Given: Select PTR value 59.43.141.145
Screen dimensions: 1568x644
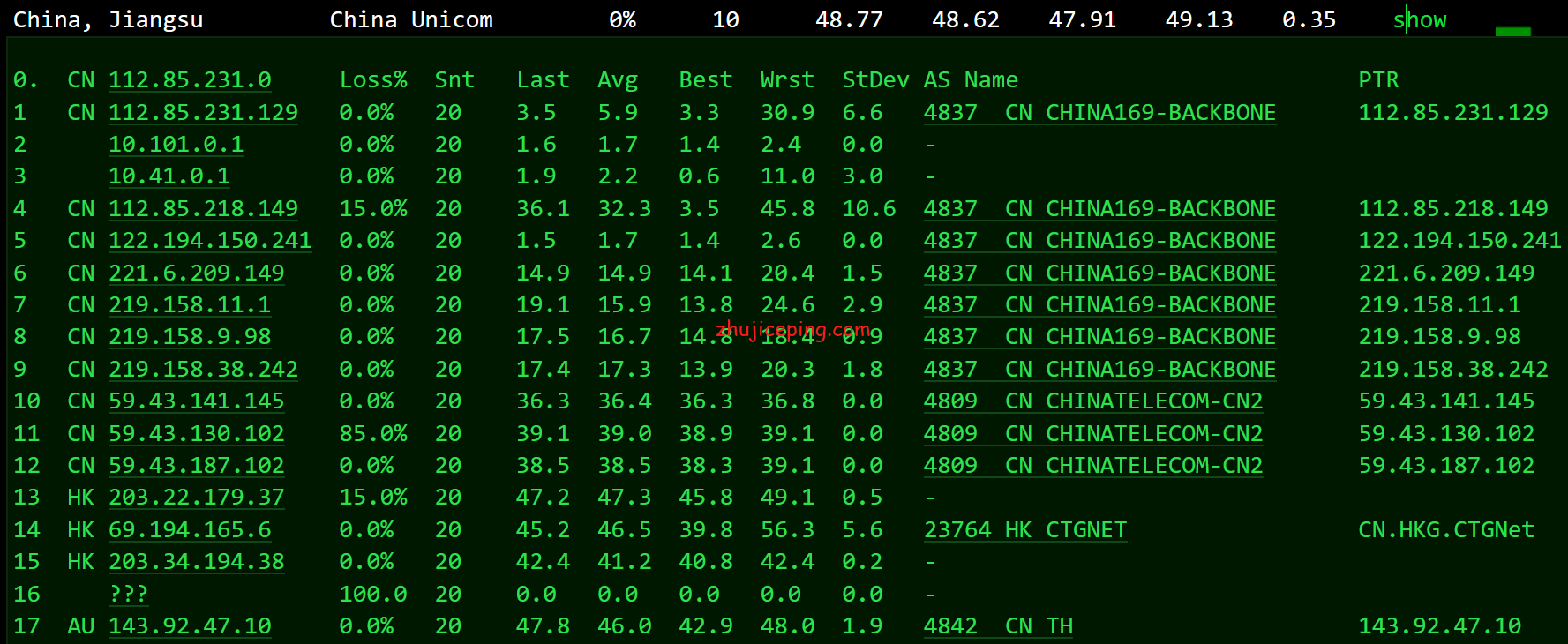Looking at the screenshot, I should [x=1446, y=401].
